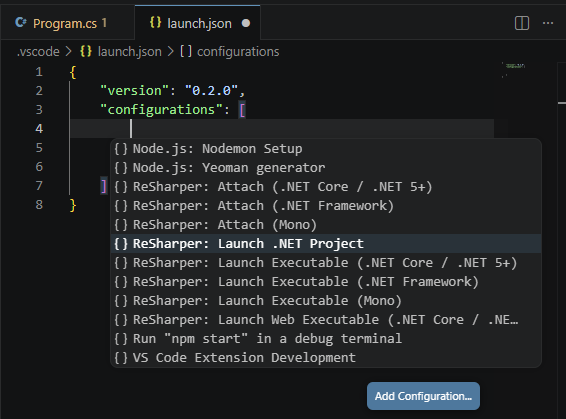
Task: Select ReSharper: Launch Web Executable suggestion
Action: tap(326, 320)
